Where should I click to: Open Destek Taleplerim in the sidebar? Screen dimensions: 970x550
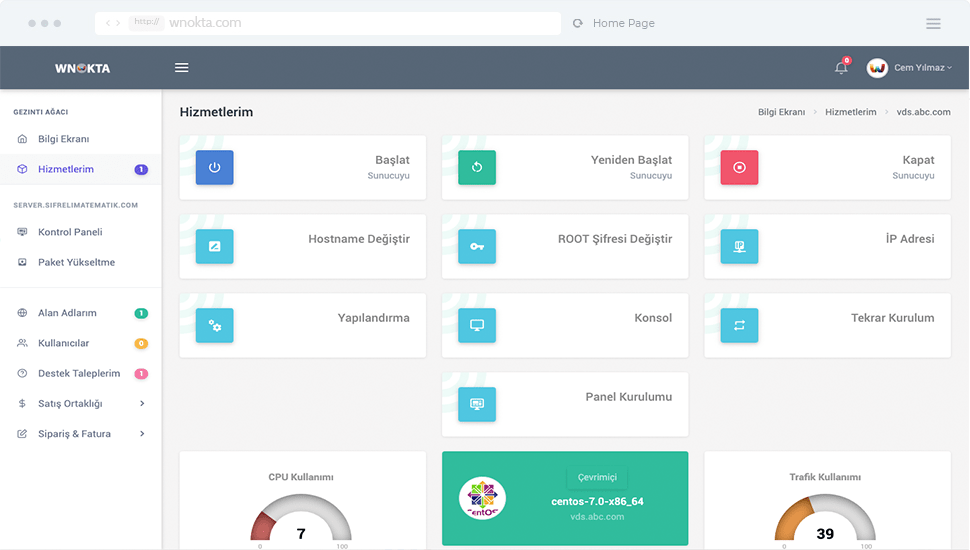(x=78, y=374)
